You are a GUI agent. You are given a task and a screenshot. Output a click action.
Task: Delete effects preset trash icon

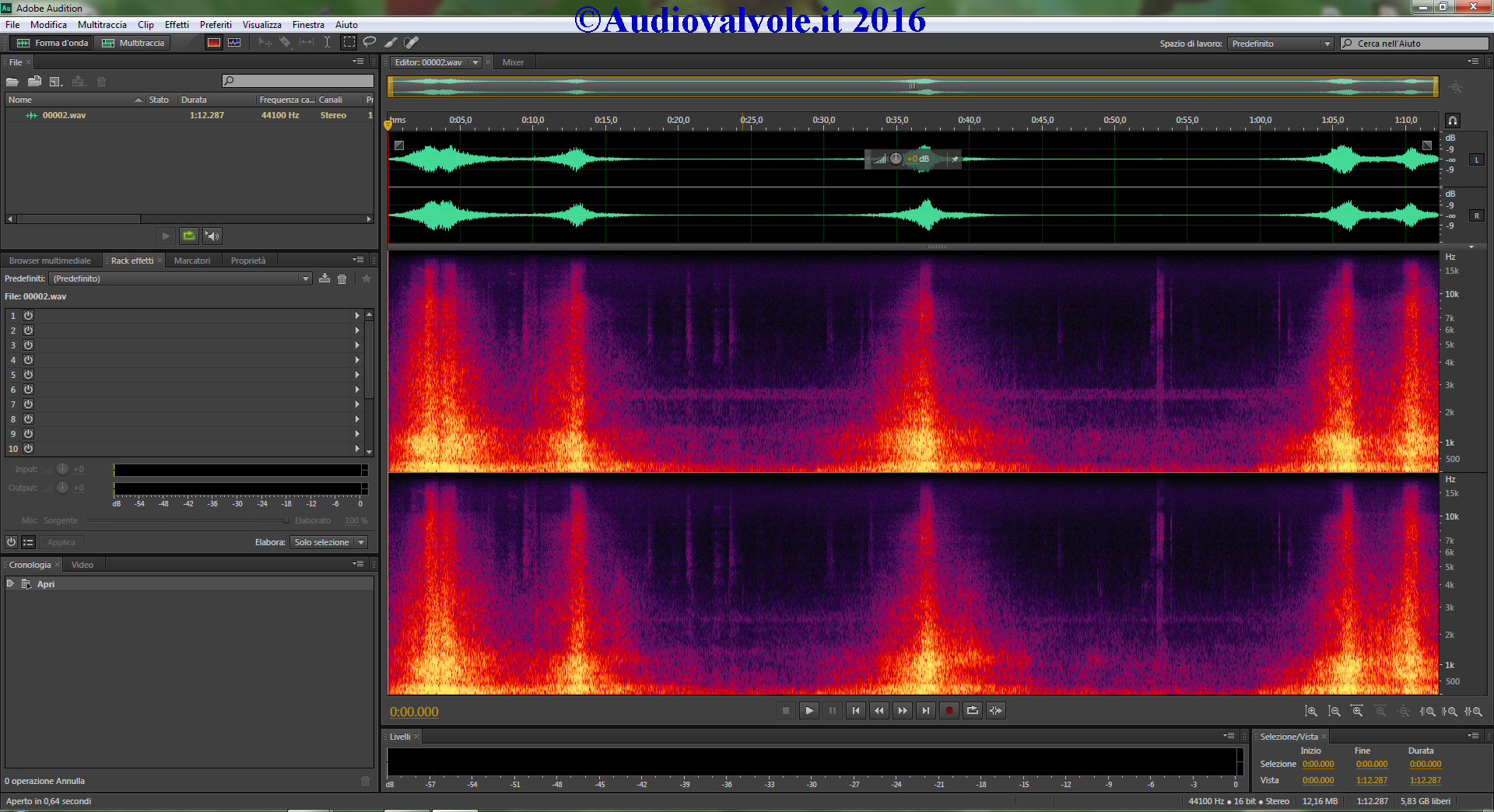click(x=342, y=278)
